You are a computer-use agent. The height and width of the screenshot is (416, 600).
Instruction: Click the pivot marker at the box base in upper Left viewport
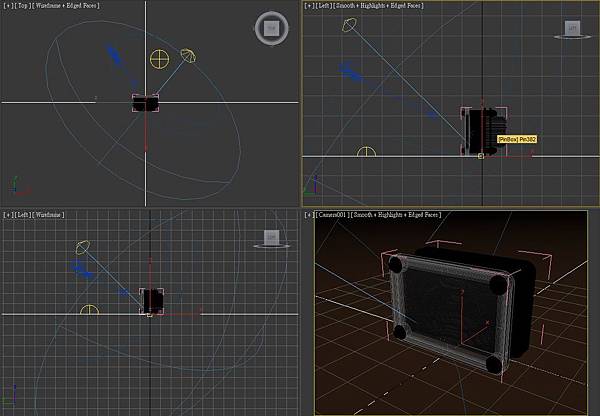(481, 156)
